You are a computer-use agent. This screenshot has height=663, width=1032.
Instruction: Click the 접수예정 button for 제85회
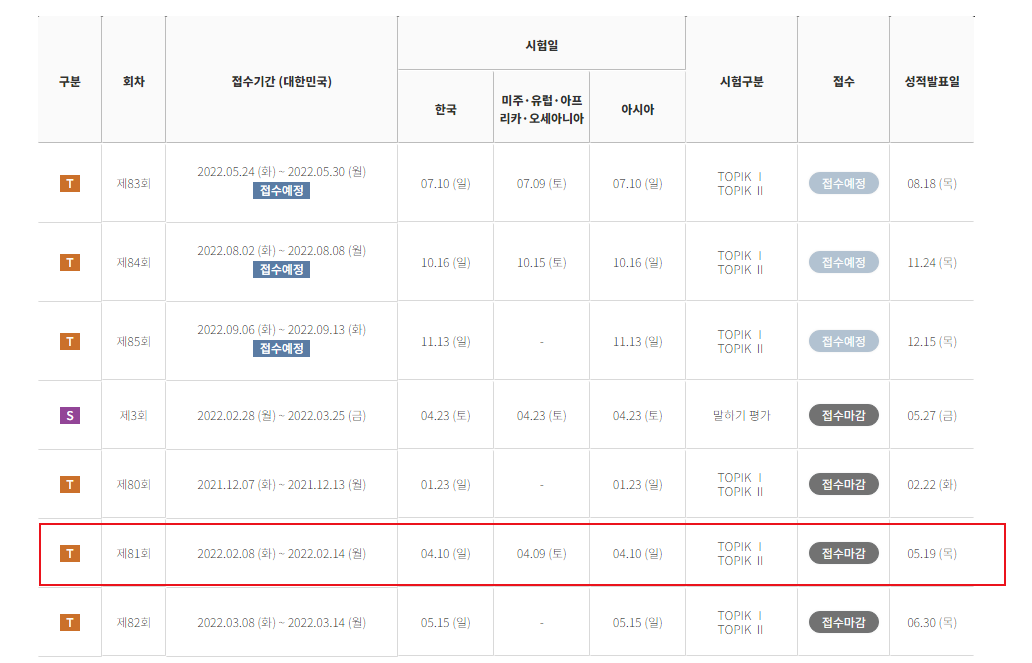coord(843,341)
